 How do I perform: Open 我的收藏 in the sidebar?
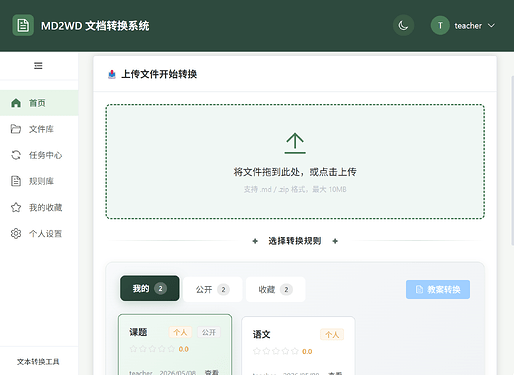tap(39, 207)
